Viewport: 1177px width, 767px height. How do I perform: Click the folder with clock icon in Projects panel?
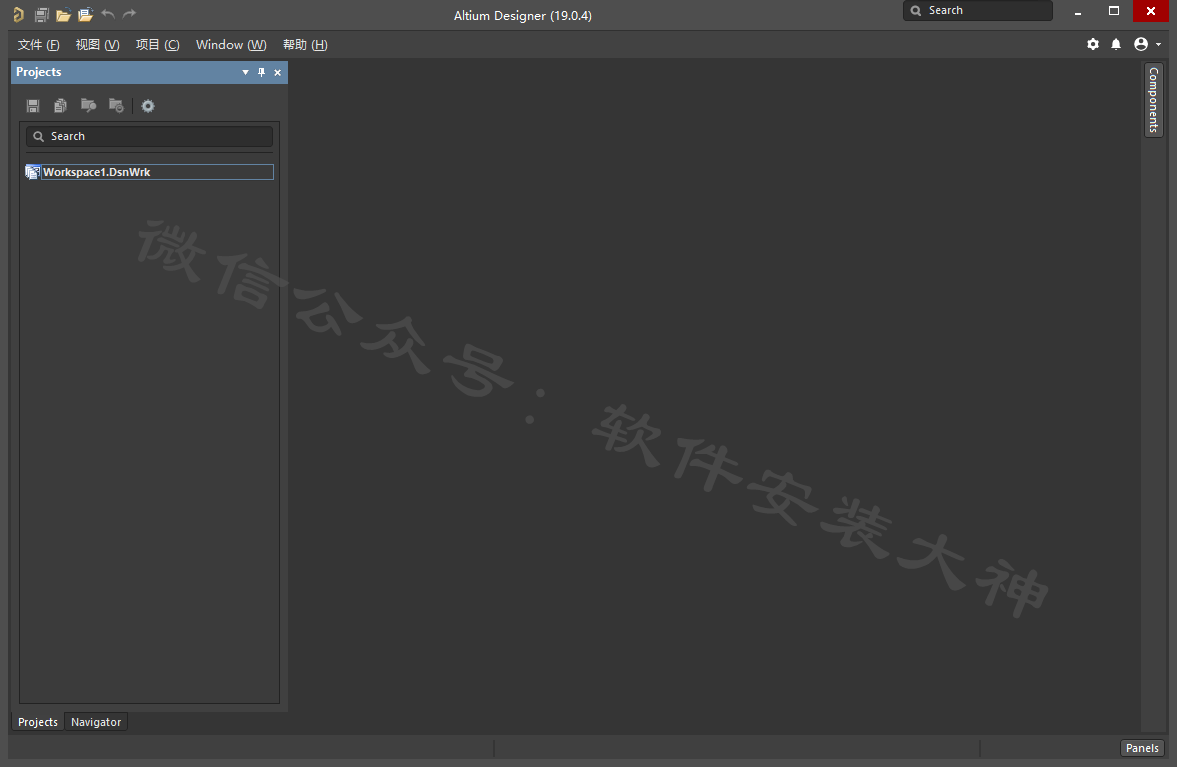click(116, 106)
